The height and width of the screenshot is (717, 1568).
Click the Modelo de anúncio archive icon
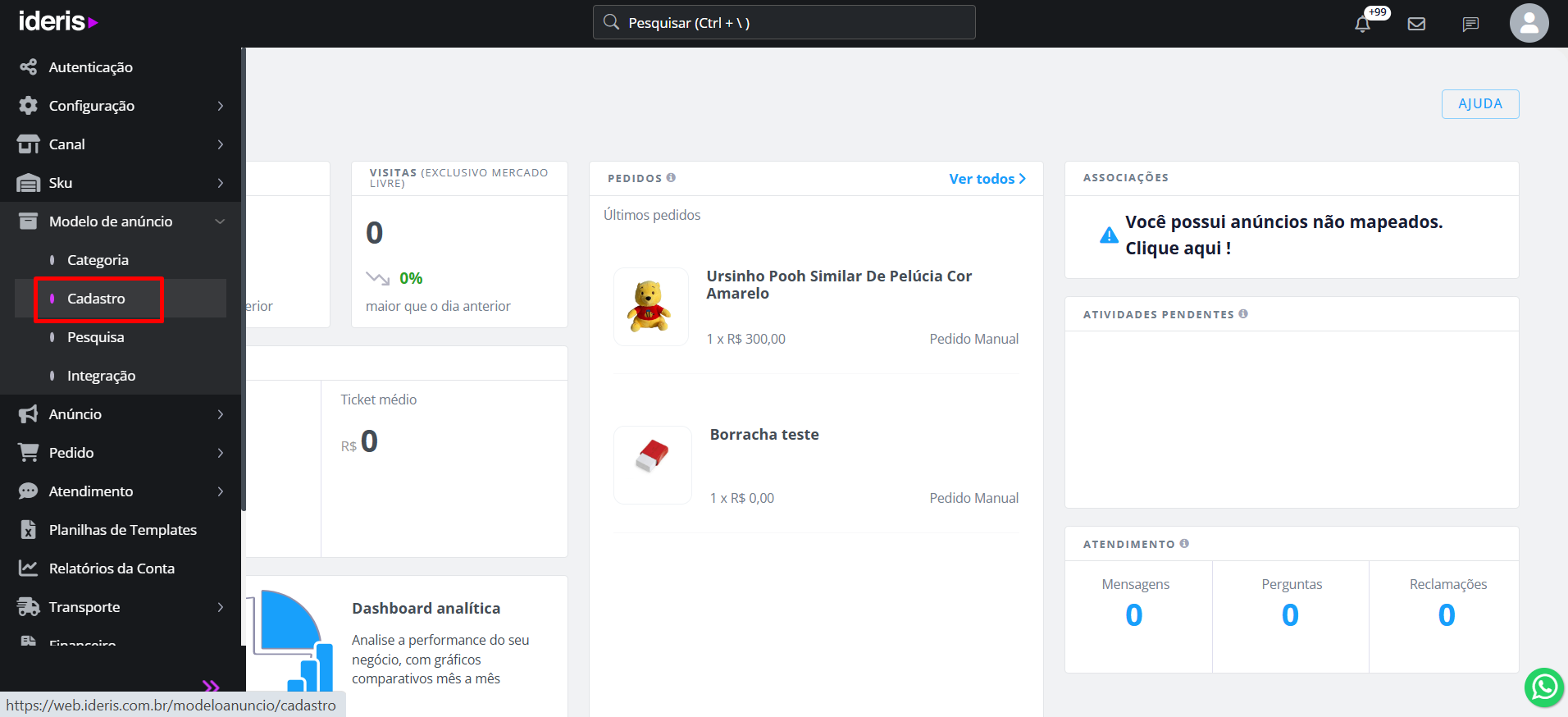pyautogui.click(x=29, y=221)
